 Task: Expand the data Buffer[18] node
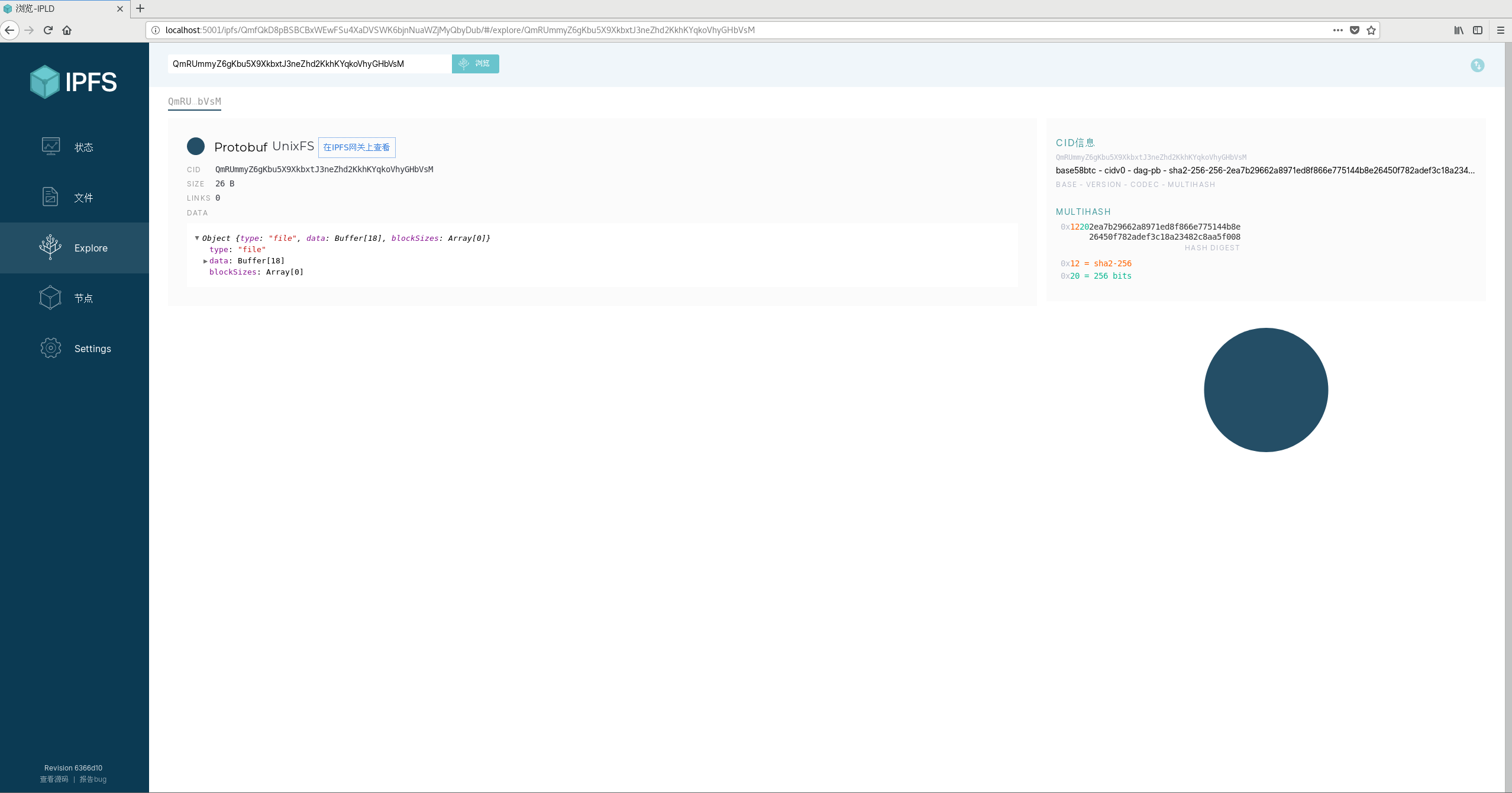tap(205, 261)
